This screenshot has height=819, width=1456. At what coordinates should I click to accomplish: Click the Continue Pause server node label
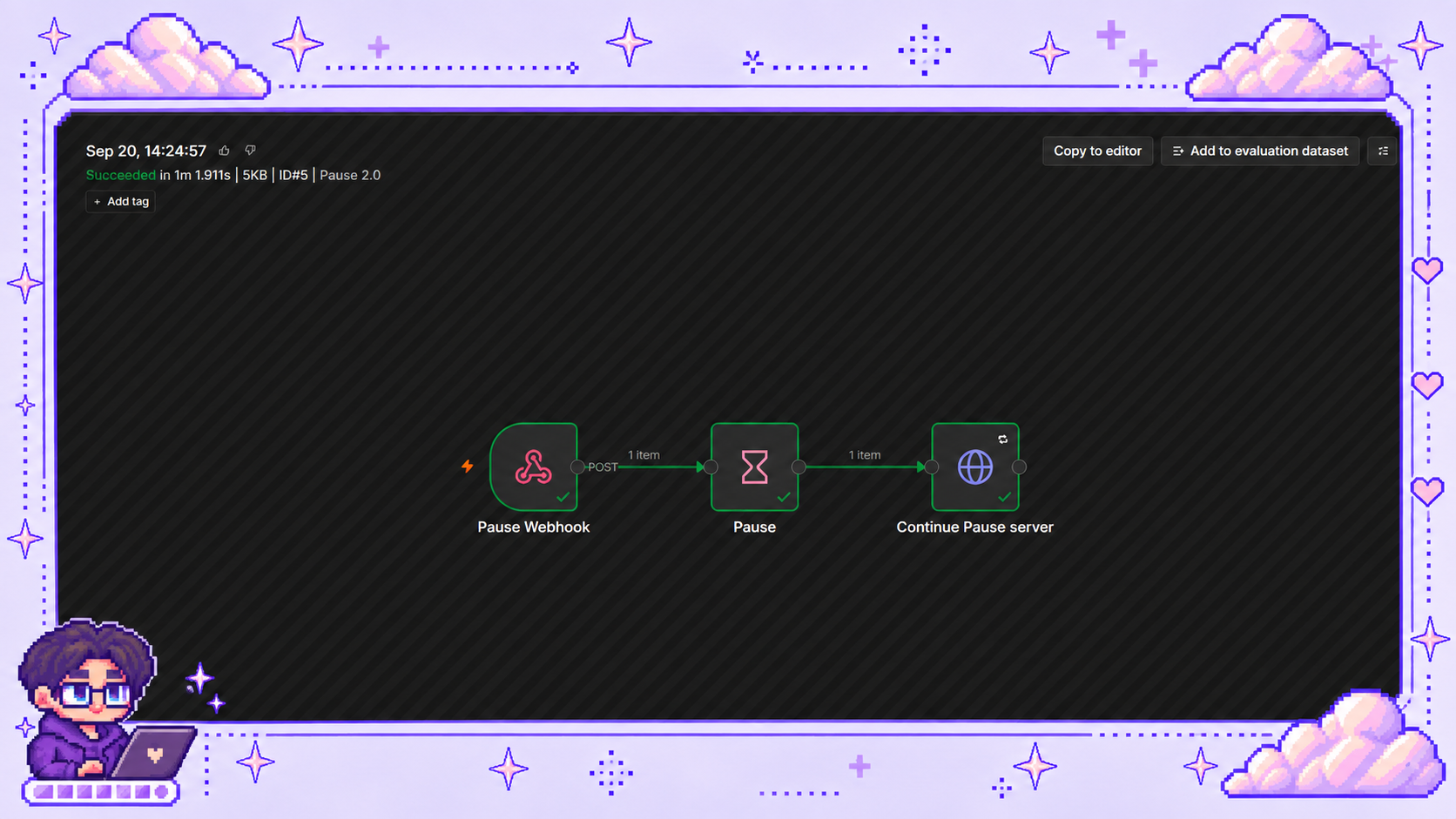coord(975,527)
